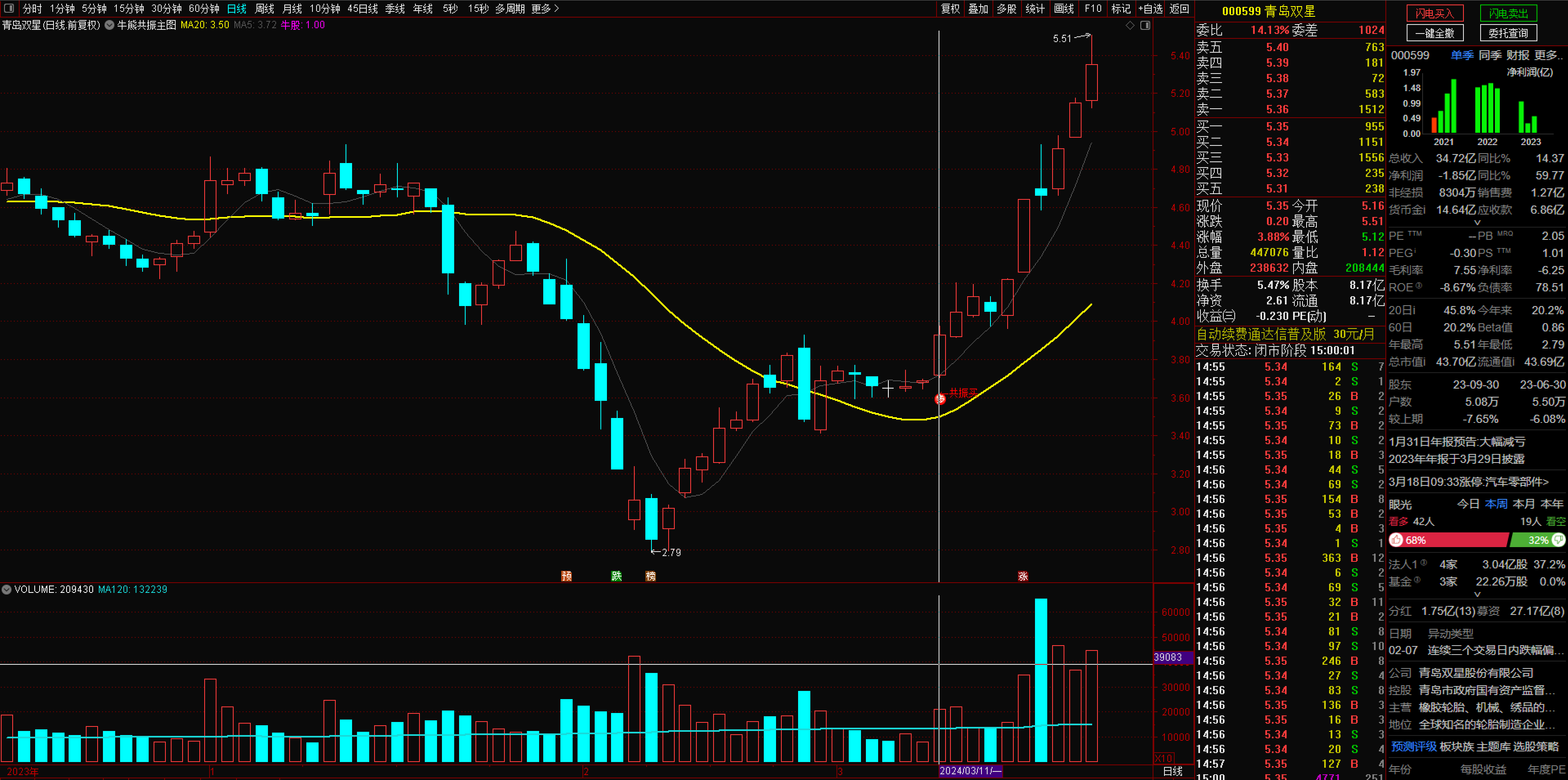
Task: Open the VOLUME indicator dropdown arrow
Action: click(6, 590)
